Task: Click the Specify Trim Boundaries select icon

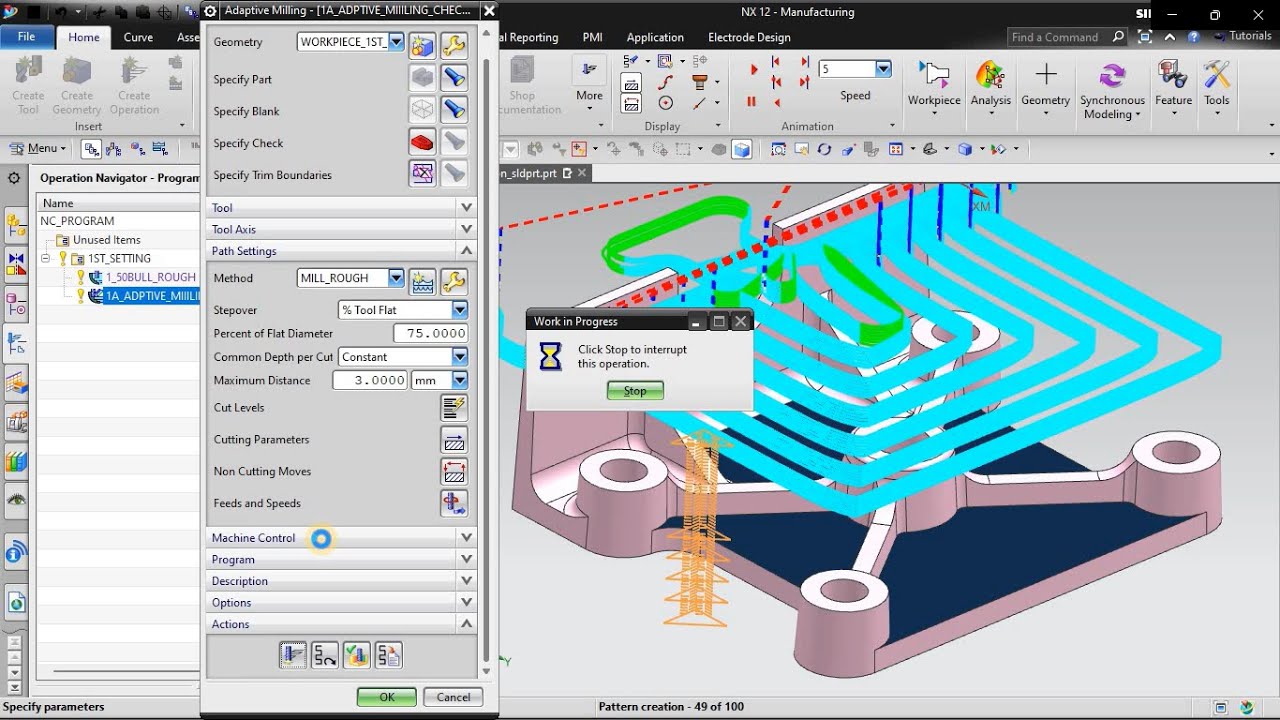Action: click(x=423, y=174)
